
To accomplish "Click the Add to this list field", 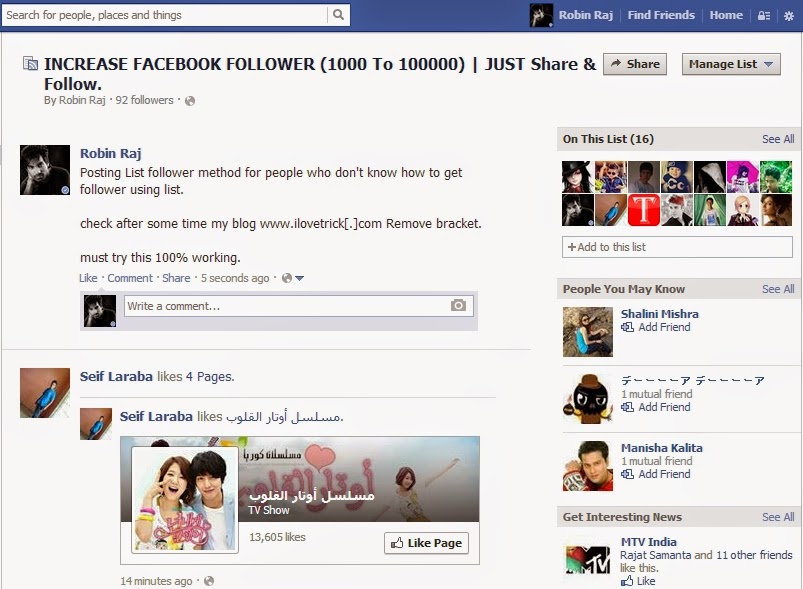I will click(677, 247).
